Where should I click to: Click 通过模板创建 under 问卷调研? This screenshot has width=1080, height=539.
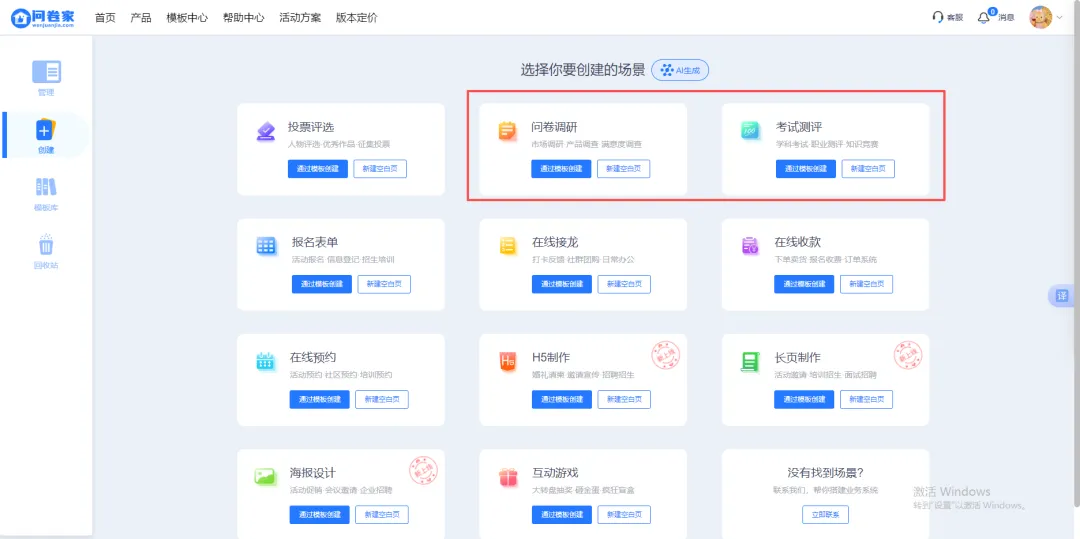(561, 169)
